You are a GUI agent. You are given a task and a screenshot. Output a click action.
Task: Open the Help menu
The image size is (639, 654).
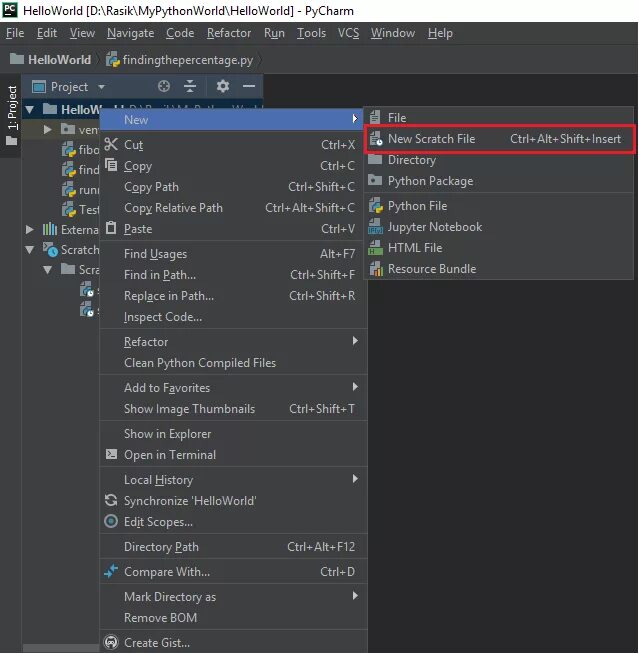440,33
